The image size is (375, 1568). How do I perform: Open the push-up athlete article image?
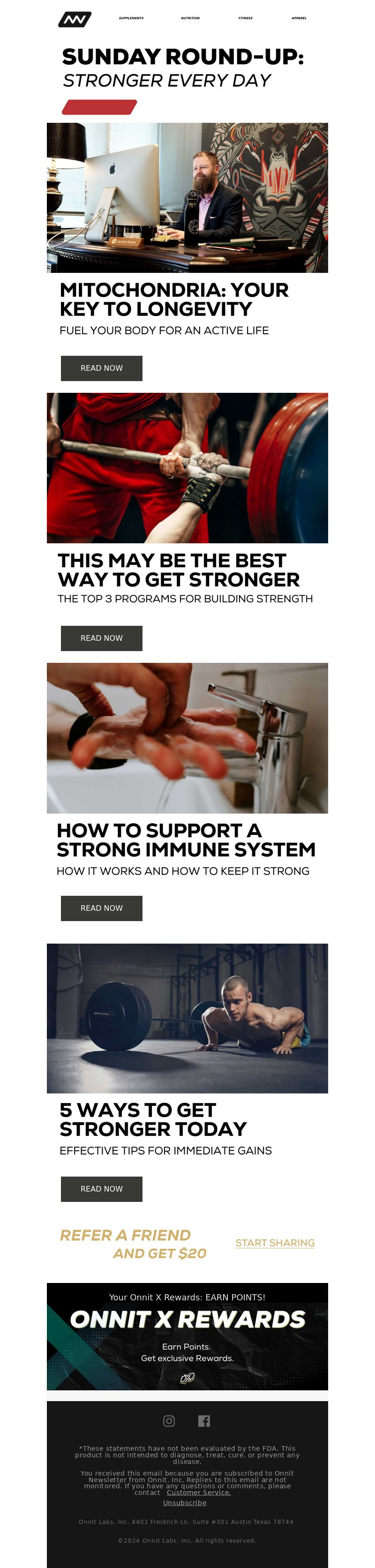point(187,1018)
